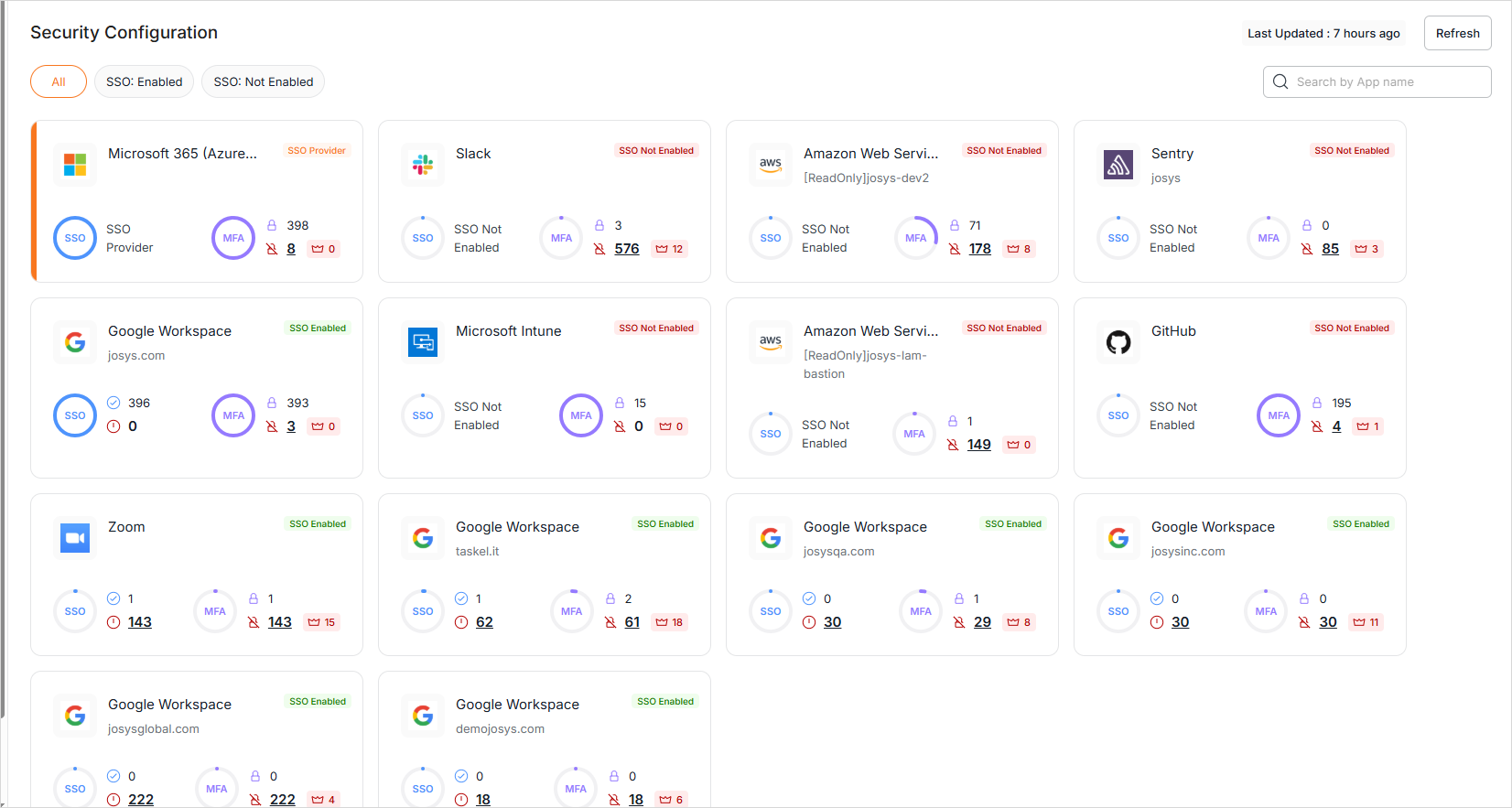Click the 18 badge on taskel.it card
The height and width of the screenshot is (808, 1512).
pyautogui.click(x=670, y=622)
